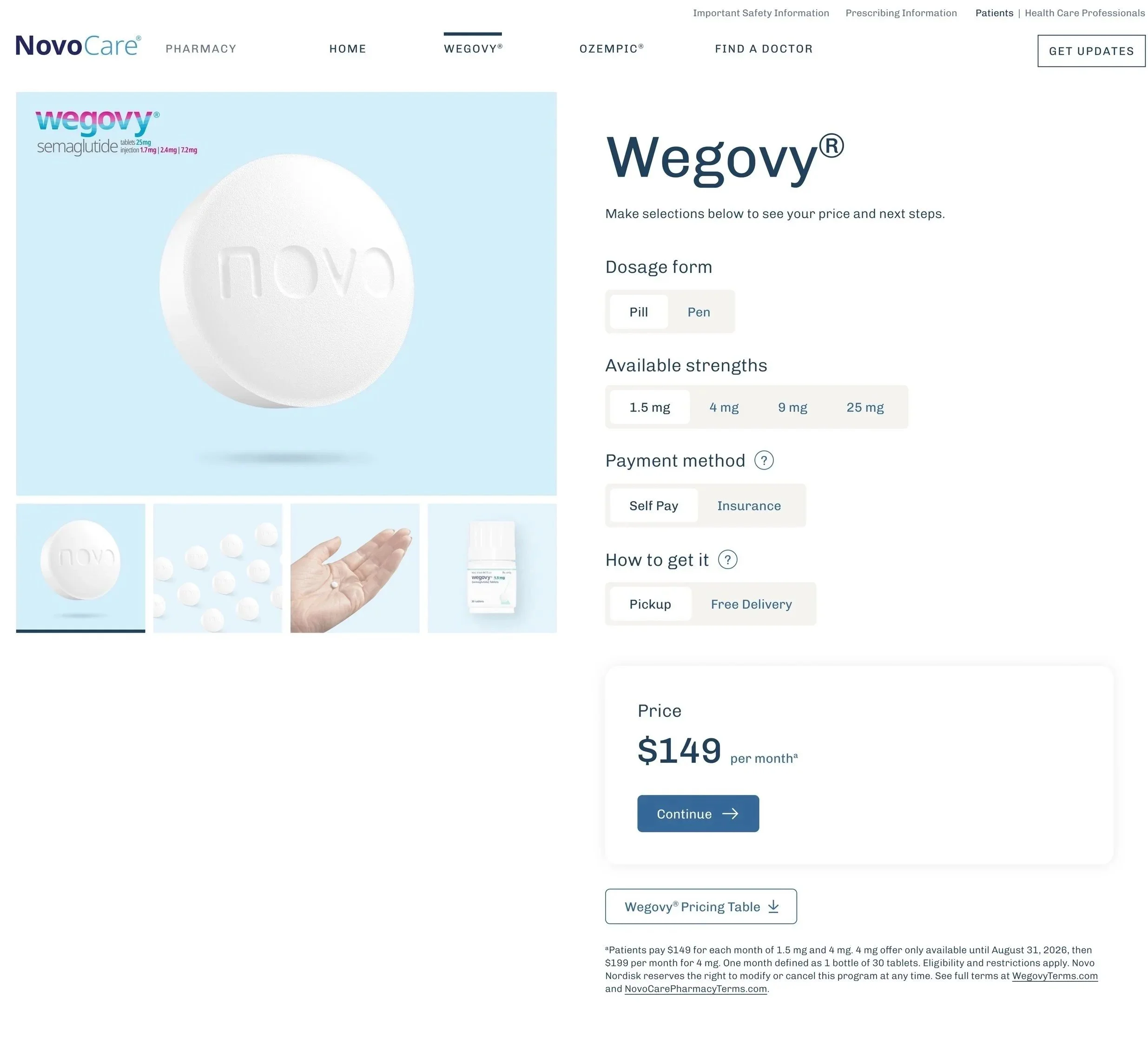Viewport: 1148px width, 1052px height.
Task: Click the Payment method help icon
Action: tap(764, 460)
